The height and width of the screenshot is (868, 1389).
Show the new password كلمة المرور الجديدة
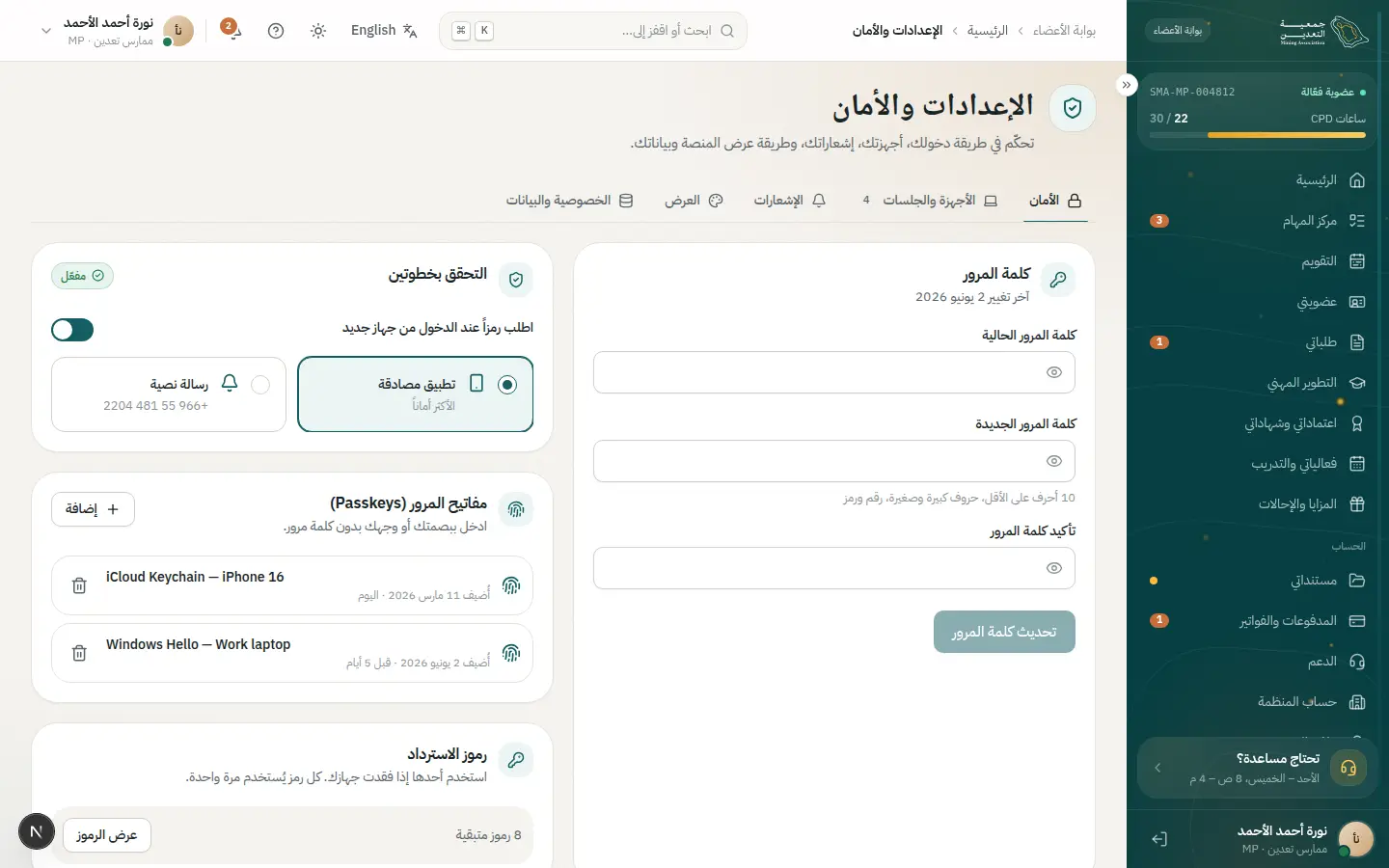tap(1054, 461)
